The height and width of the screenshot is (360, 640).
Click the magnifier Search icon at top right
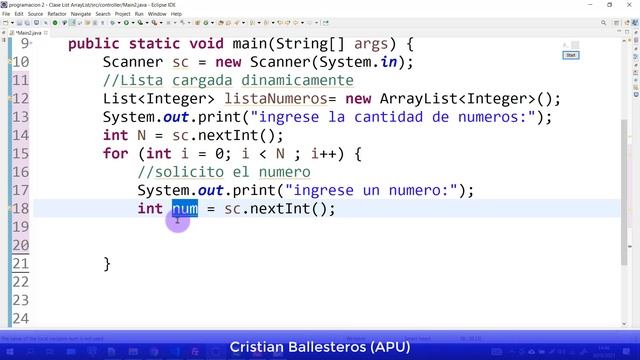click(603, 23)
